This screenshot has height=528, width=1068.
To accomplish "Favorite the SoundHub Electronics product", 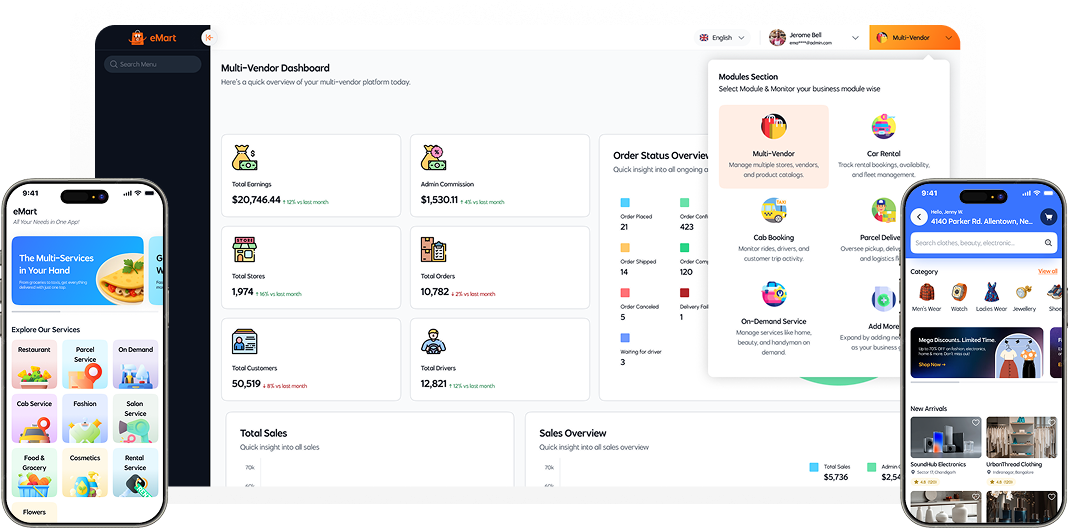I will pos(975,423).
